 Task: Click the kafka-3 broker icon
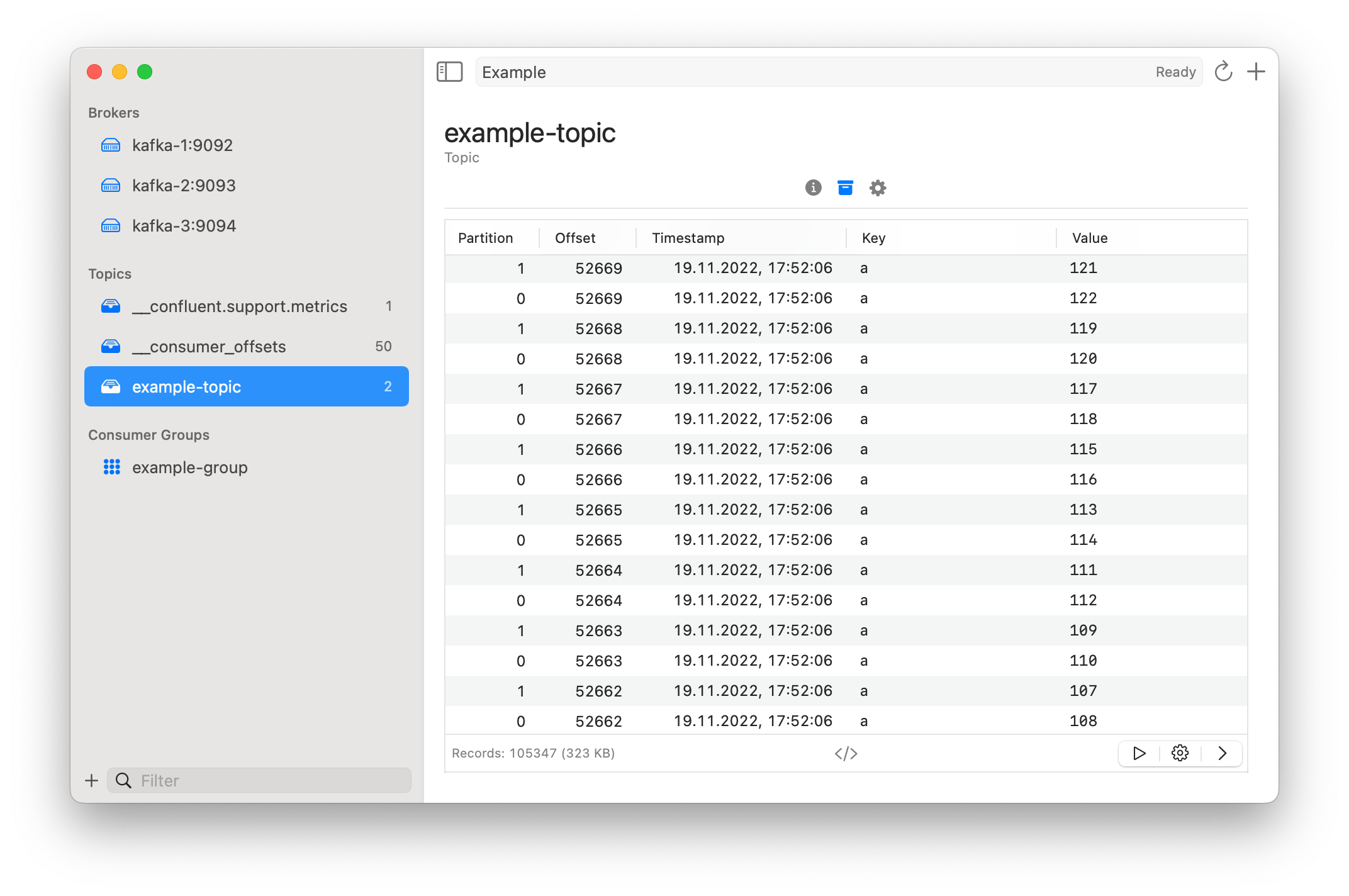coord(111,226)
